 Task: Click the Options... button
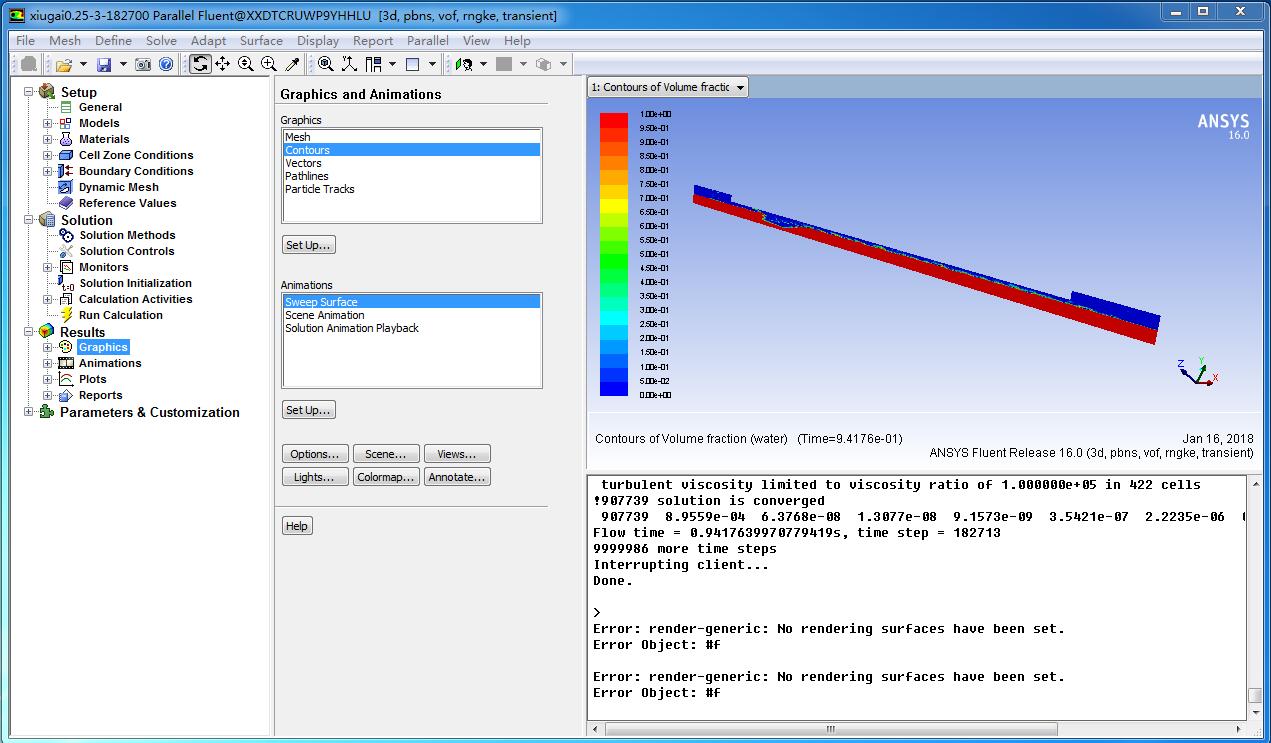[x=316, y=454]
